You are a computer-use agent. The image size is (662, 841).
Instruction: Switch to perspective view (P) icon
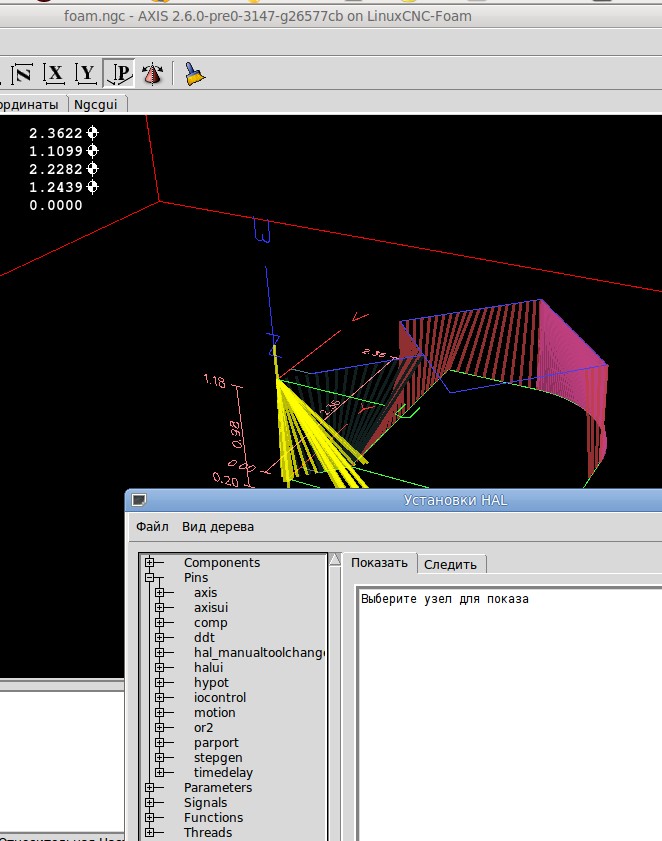point(120,73)
